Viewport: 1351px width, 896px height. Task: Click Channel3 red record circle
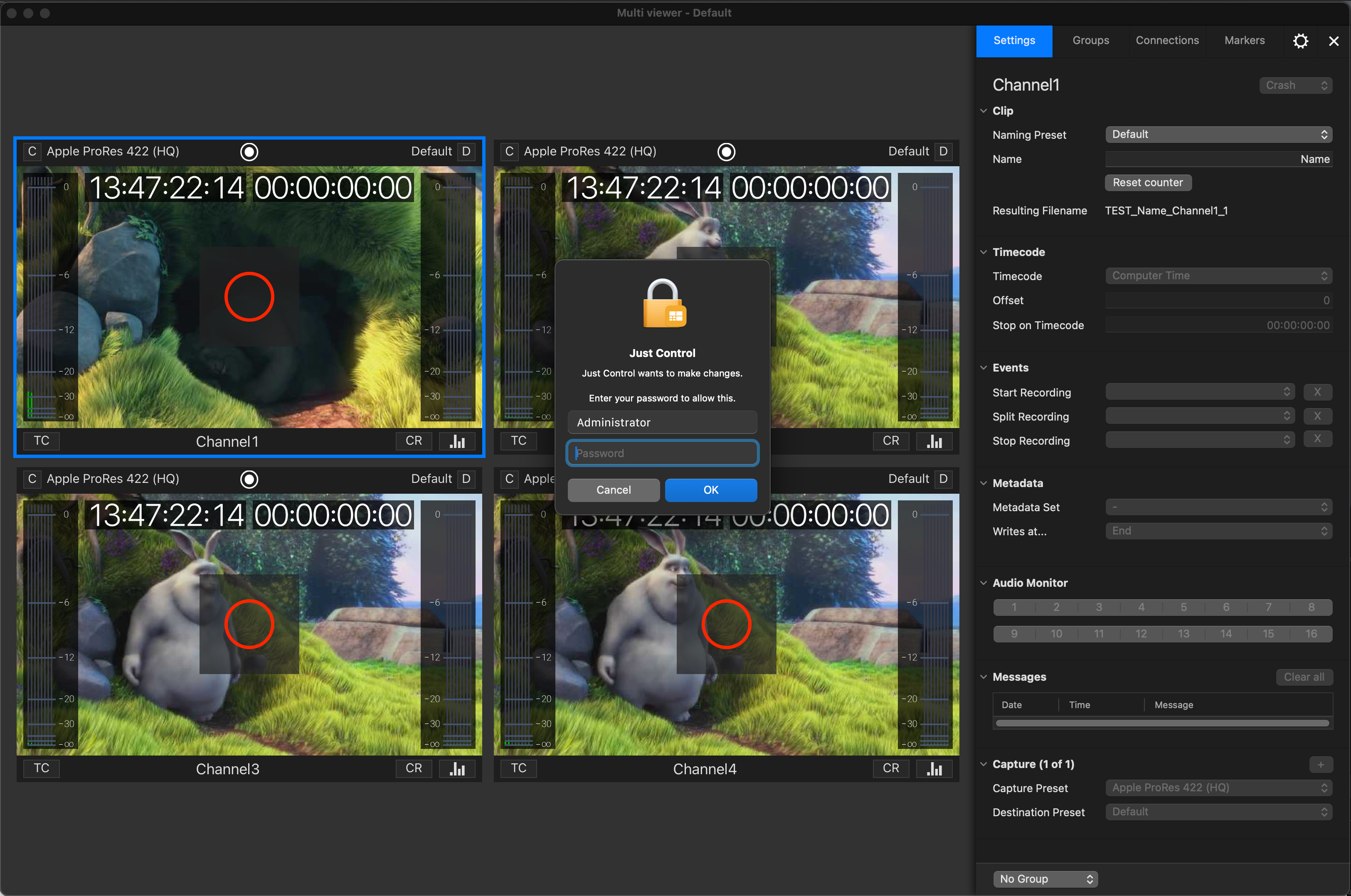click(249, 624)
